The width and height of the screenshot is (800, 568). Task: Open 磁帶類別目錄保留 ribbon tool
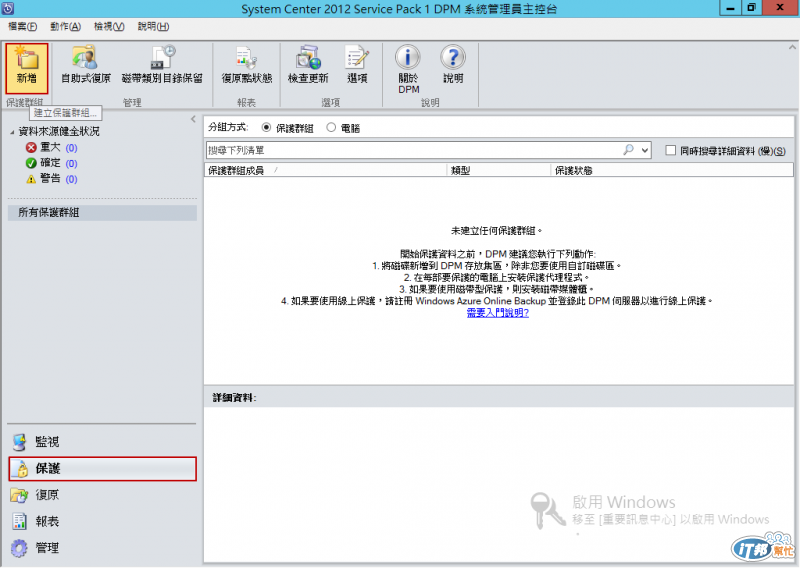coord(162,65)
